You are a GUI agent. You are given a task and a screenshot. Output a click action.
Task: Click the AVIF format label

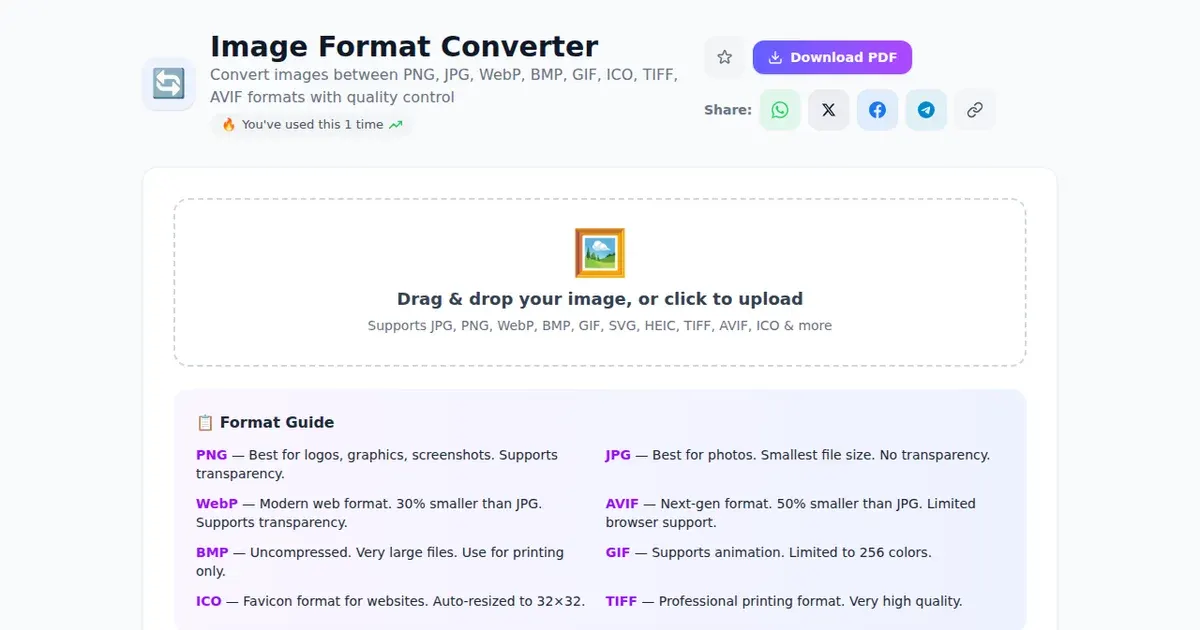click(x=622, y=504)
